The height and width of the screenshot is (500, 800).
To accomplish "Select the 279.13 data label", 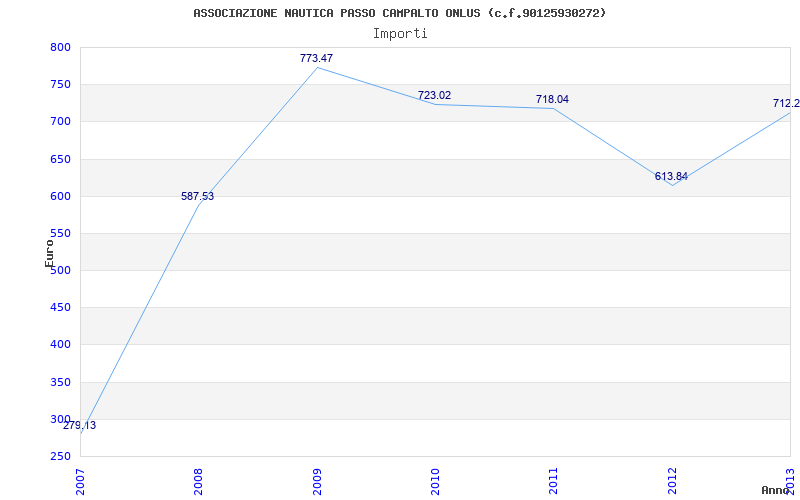I will pos(80,426).
